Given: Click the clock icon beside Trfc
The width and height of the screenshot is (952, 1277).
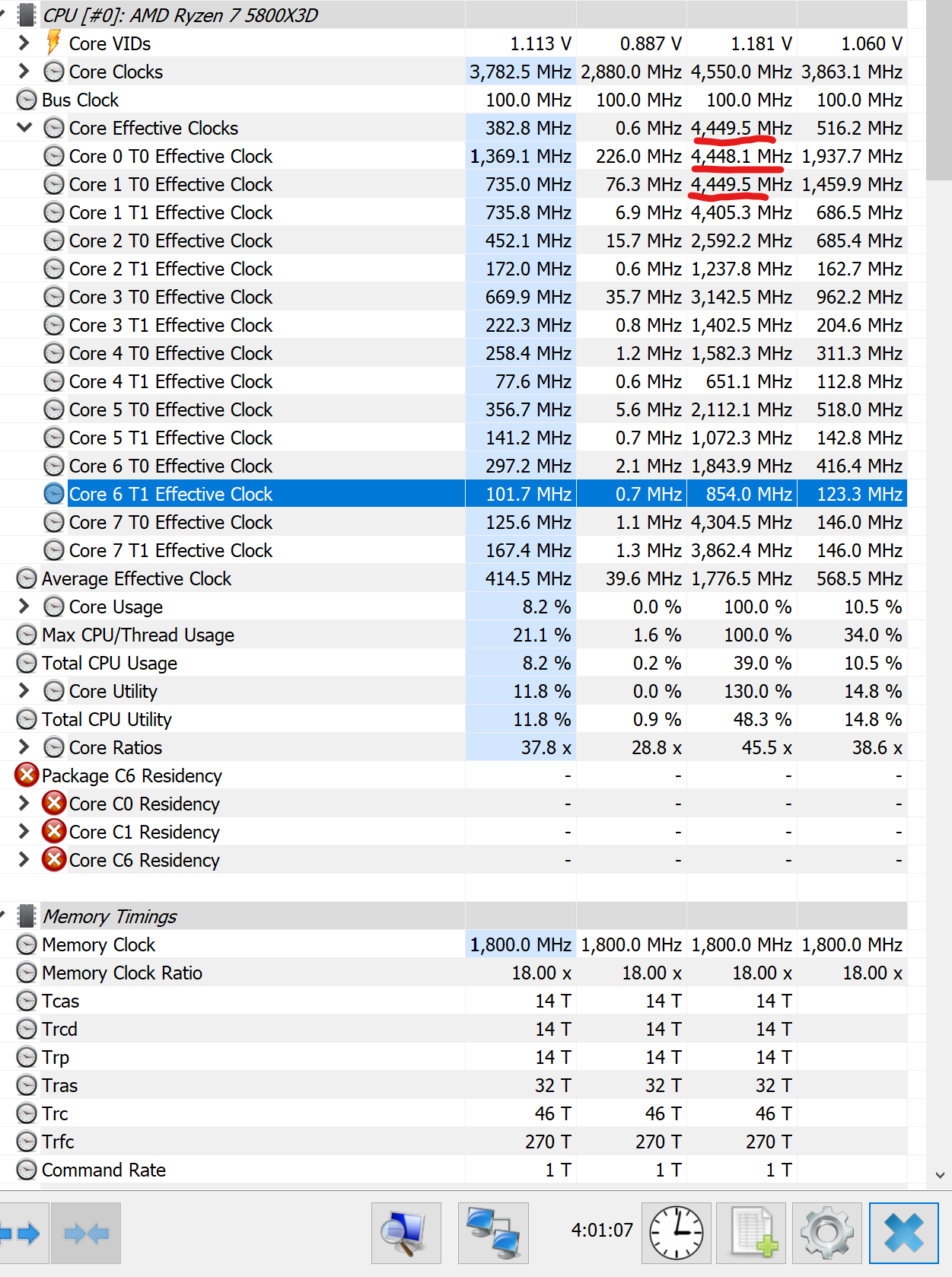Looking at the screenshot, I should click(27, 1142).
